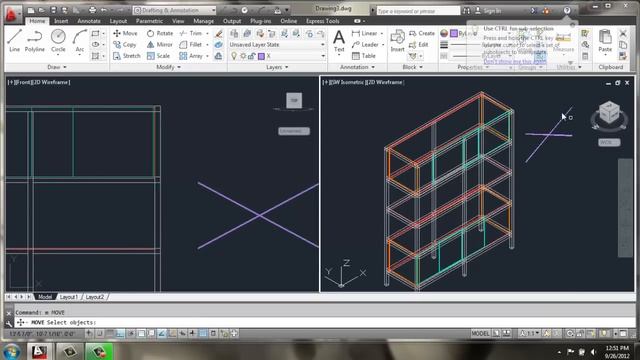Toggle the layer lock padlock icon
The width and height of the screenshot is (640, 360).
click(252, 56)
